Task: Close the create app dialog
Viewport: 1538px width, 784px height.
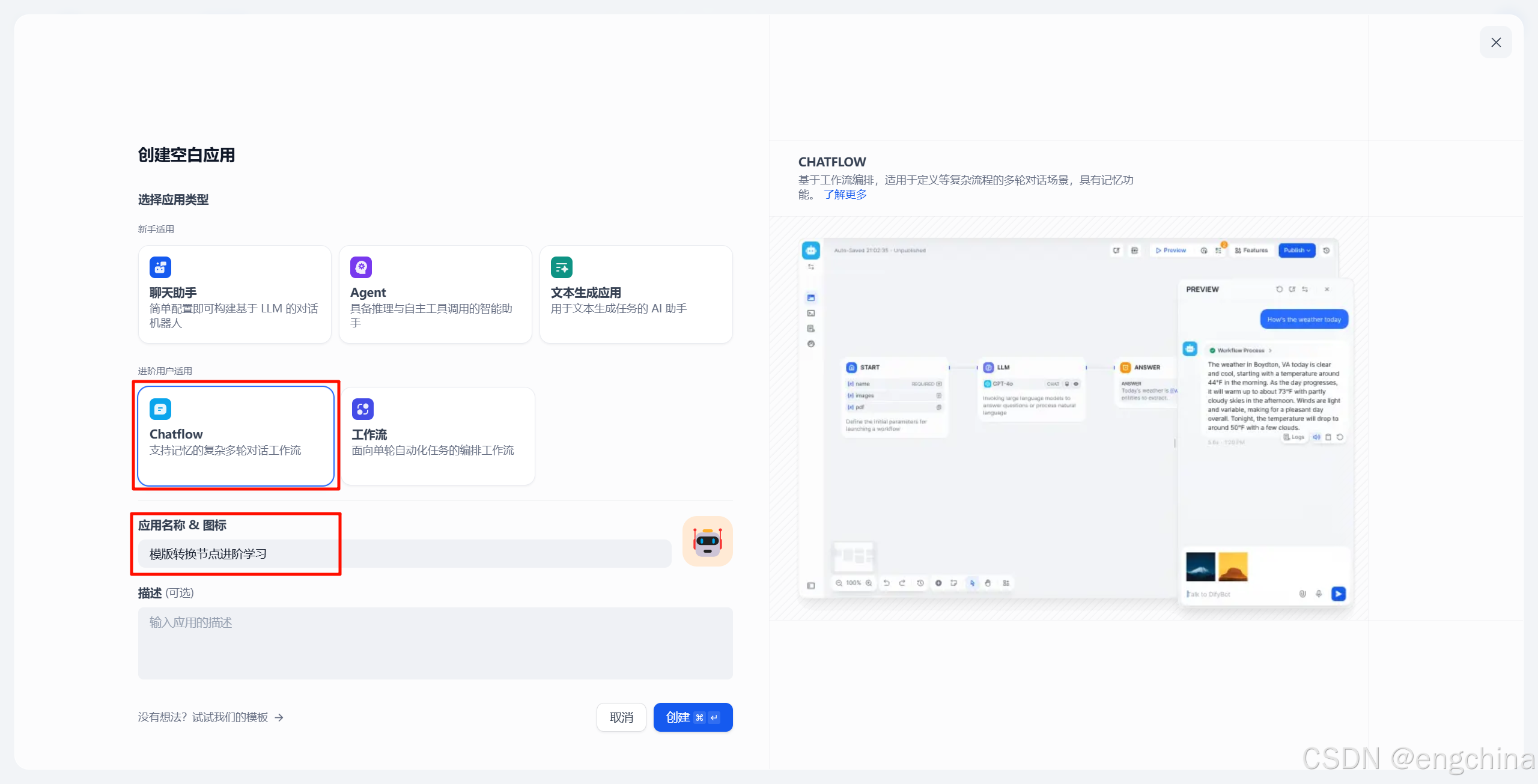Action: coord(1495,42)
